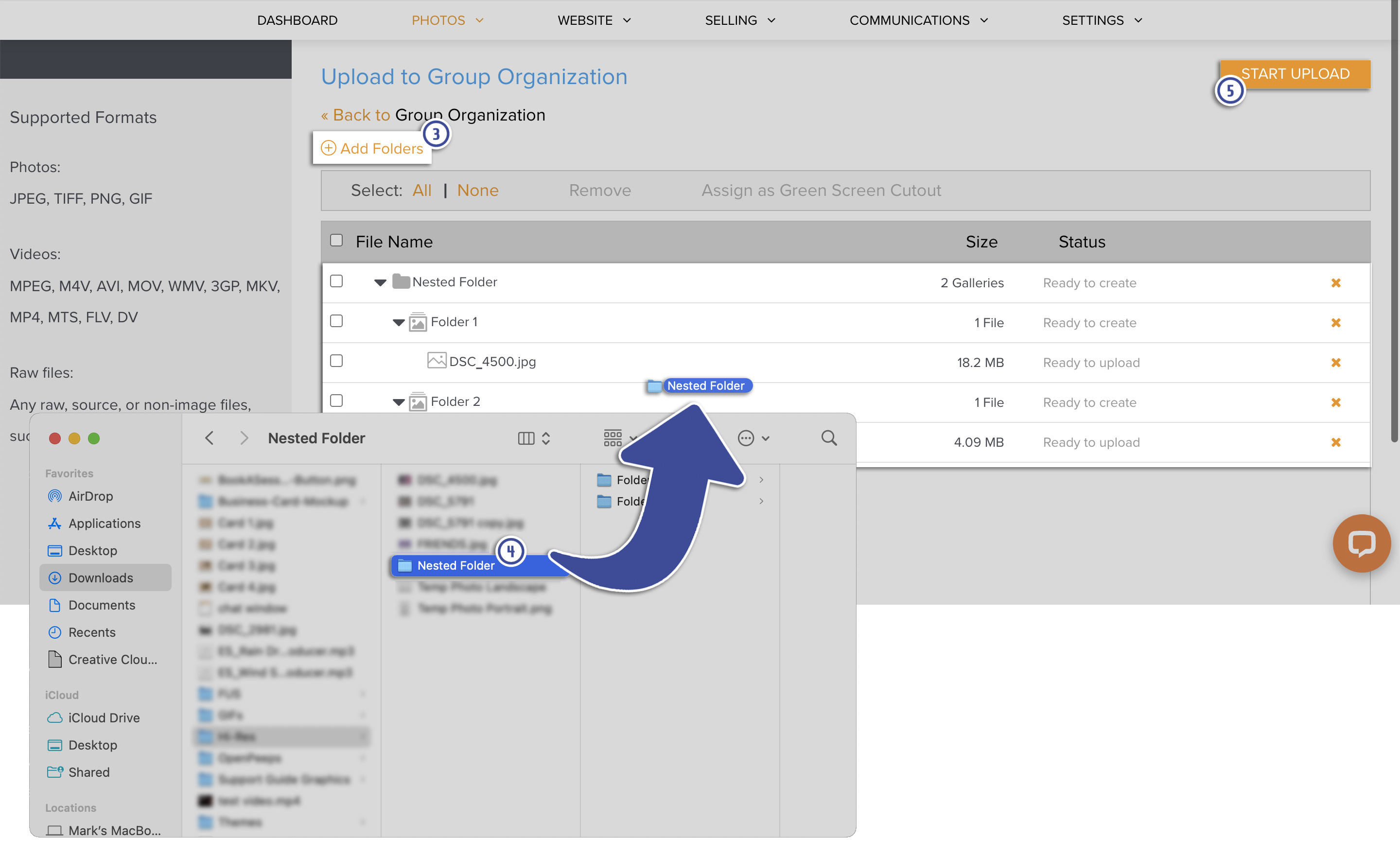
Task: Check the Nested Folder row checkbox
Action: pos(336,281)
